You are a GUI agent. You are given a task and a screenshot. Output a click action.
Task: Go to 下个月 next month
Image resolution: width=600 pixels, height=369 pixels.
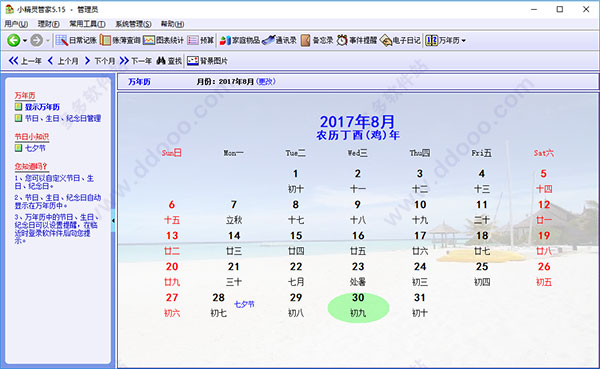coord(99,61)
